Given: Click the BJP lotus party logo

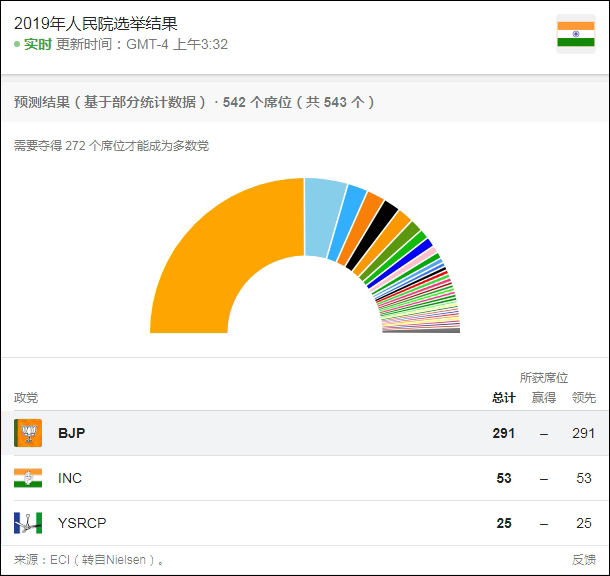Looking at the screenshot, I should [28, 433].
